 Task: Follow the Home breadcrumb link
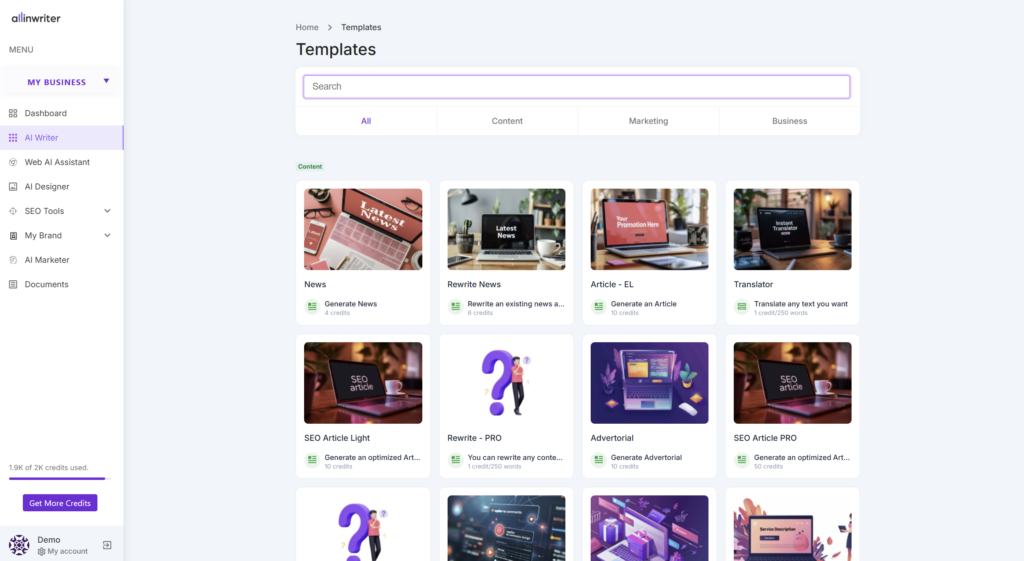click(x=307, y=28)
